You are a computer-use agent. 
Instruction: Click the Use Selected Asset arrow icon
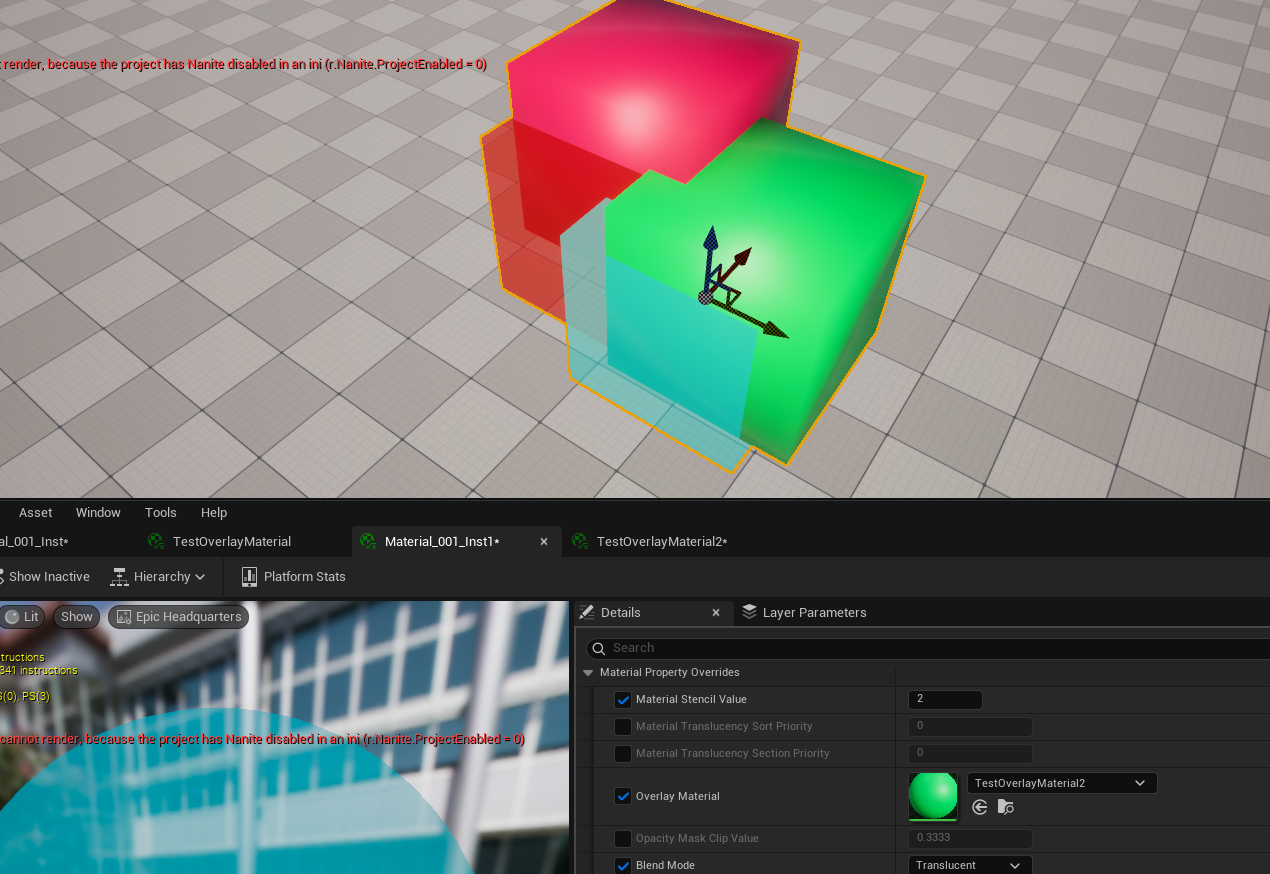pos(980,807)
